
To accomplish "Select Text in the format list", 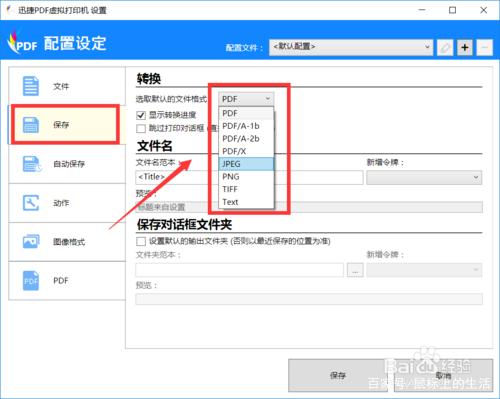I will (x=246, y=202).
